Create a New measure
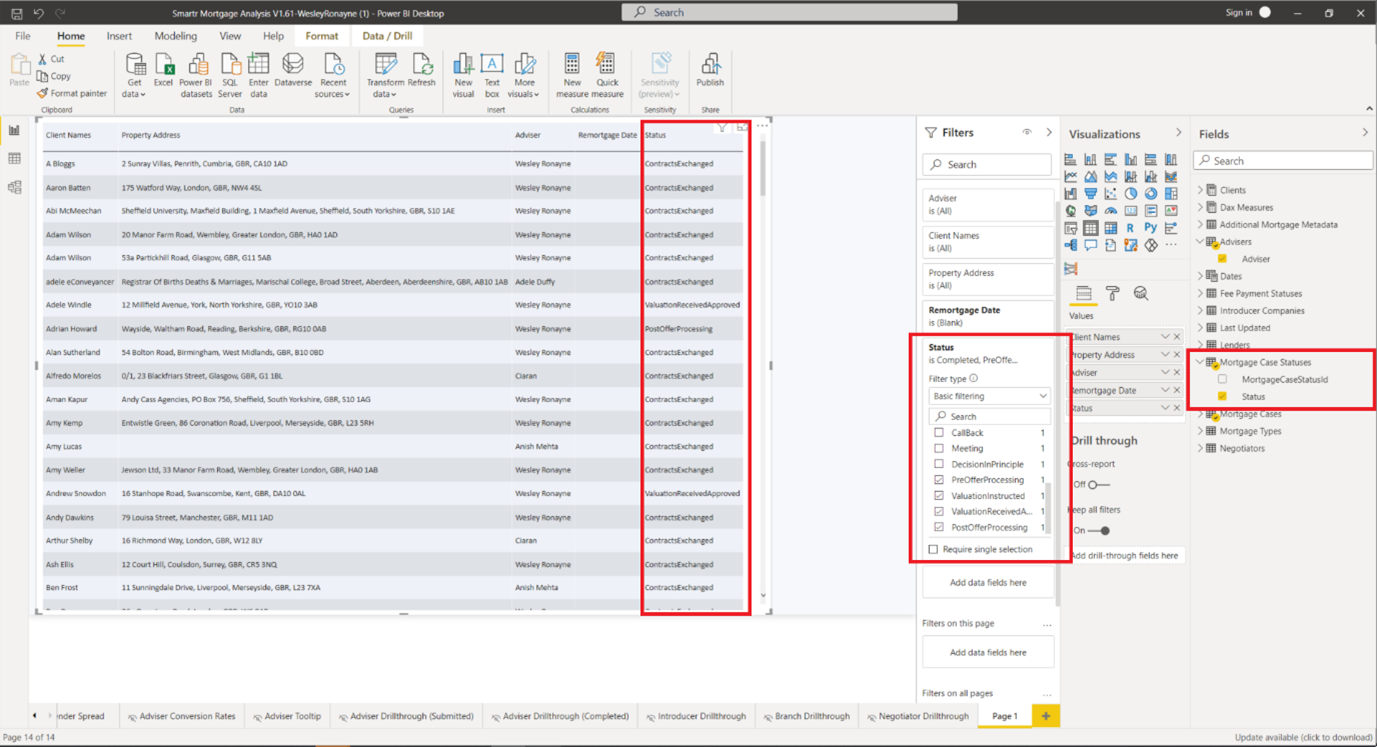The image size is (1377, 747). pyautogui.click(x=572, y=75)
